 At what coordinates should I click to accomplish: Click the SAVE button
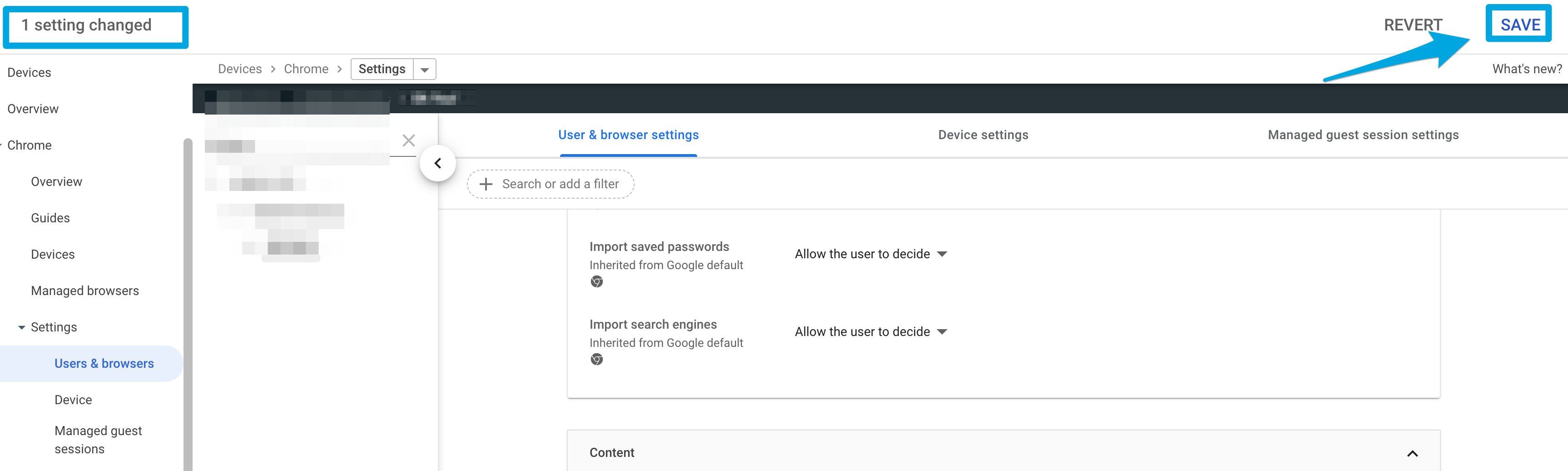click(x=1520, y=25)
